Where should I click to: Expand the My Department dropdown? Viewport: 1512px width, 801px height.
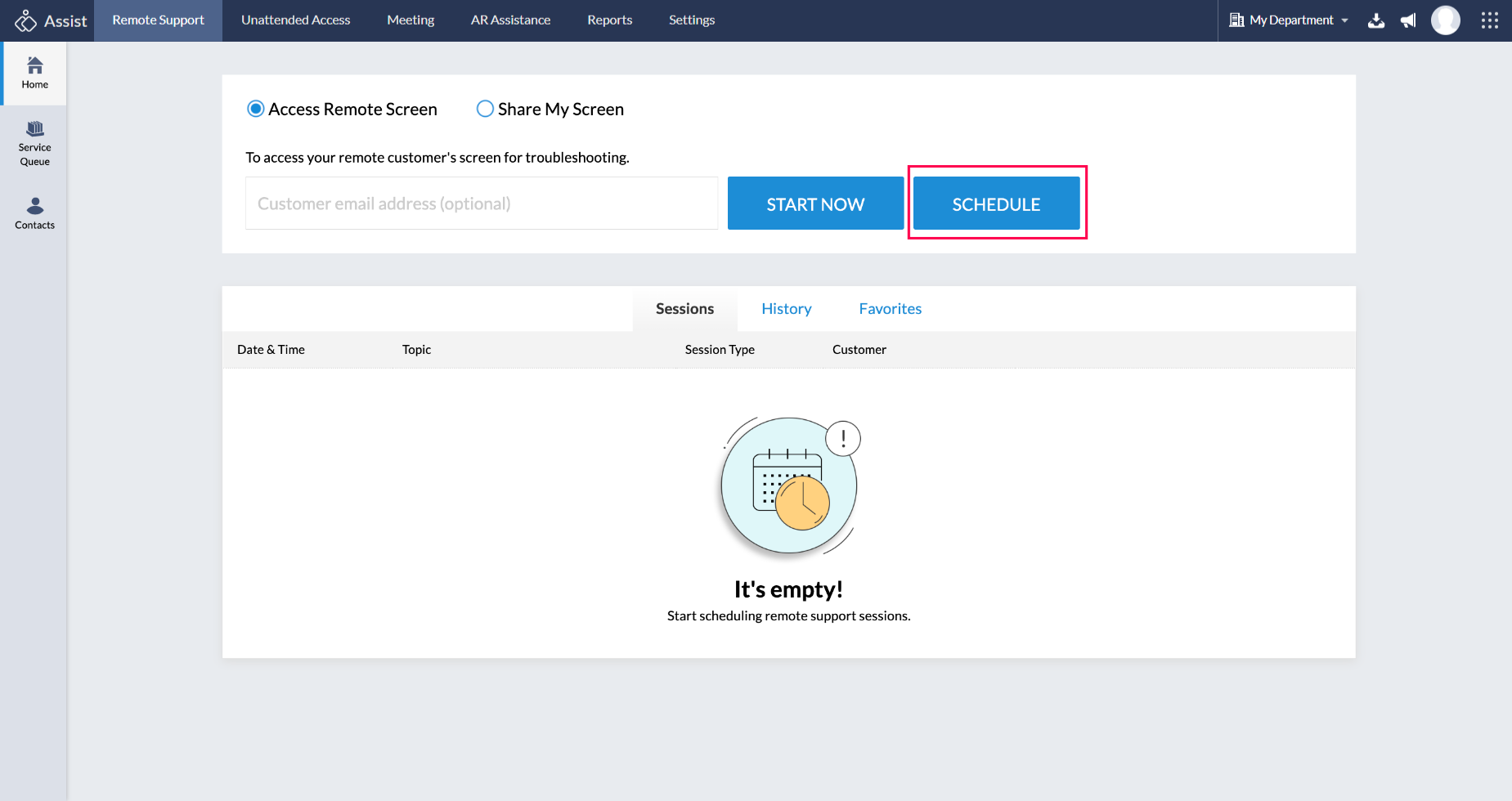[x=1345, y=20]
